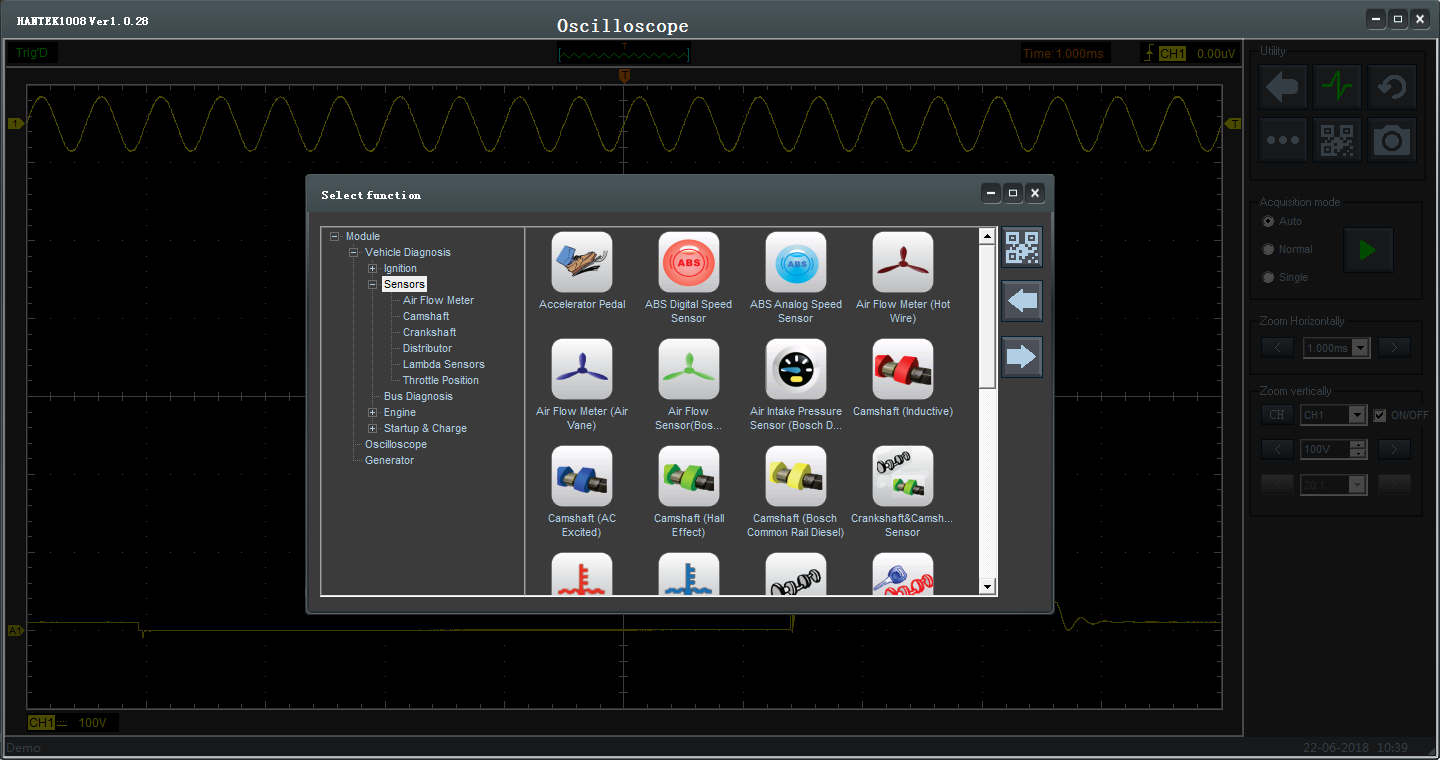Select Lambda Sensors in the tree
Image resolution: width=1440 pixels, height=760 pixels.
click(443, 364)
